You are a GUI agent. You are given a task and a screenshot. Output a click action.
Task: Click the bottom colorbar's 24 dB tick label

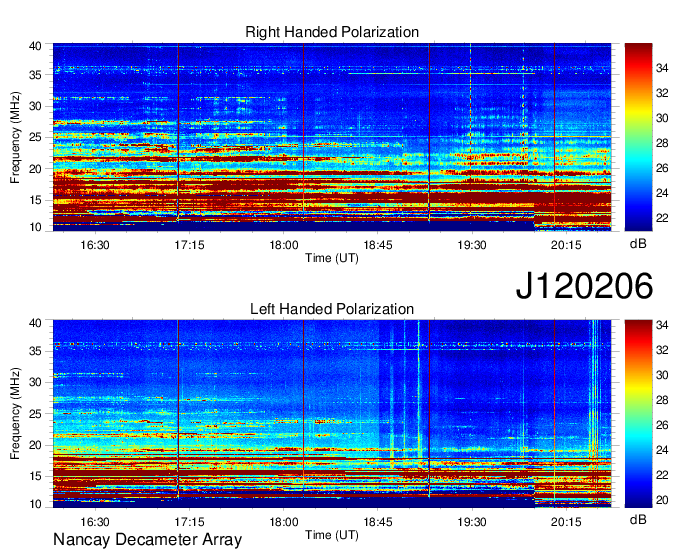pyautogui.click(x=662, y=450)
